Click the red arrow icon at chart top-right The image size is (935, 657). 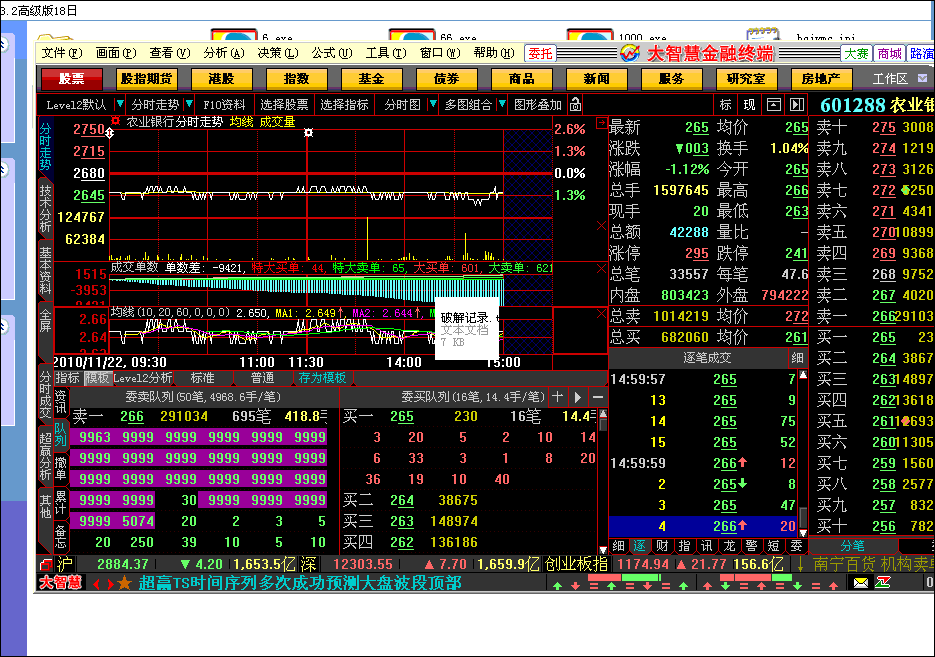[x=602, y=123]
